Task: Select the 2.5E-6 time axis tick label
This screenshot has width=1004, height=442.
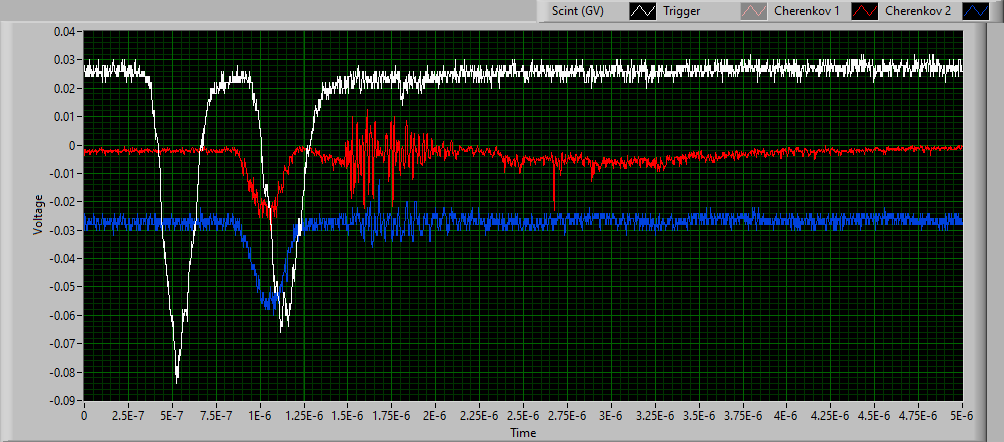Action: click(x=523, y=414)
